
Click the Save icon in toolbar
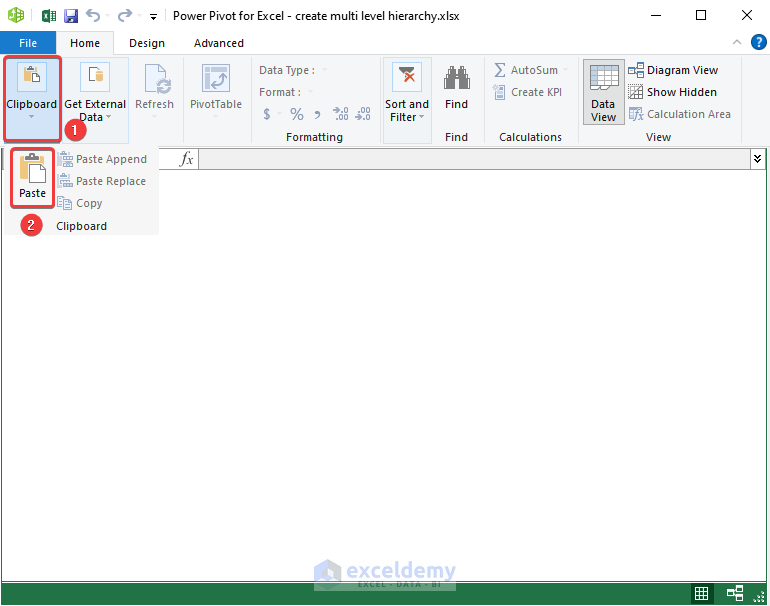tap(71, 16)
